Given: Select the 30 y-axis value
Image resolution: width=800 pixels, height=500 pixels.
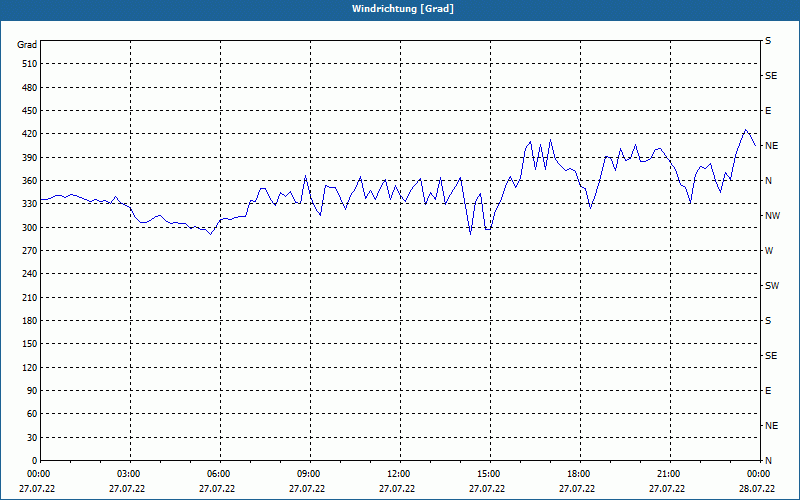Looking at the screenshot, I should pos(32,438).
